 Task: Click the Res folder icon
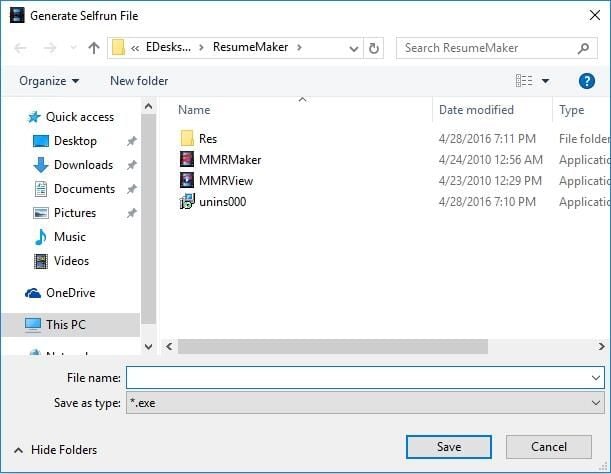tap(187, 138)
